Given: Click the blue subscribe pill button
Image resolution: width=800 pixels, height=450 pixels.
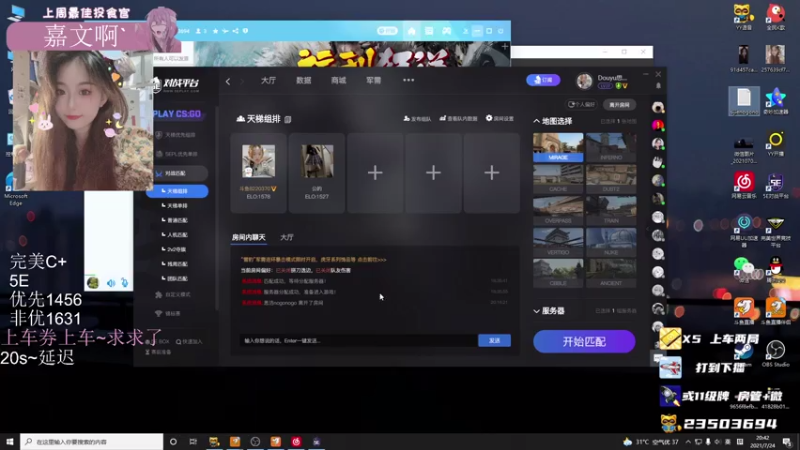Looking at the screenshot, I should [x=543, y=80].
